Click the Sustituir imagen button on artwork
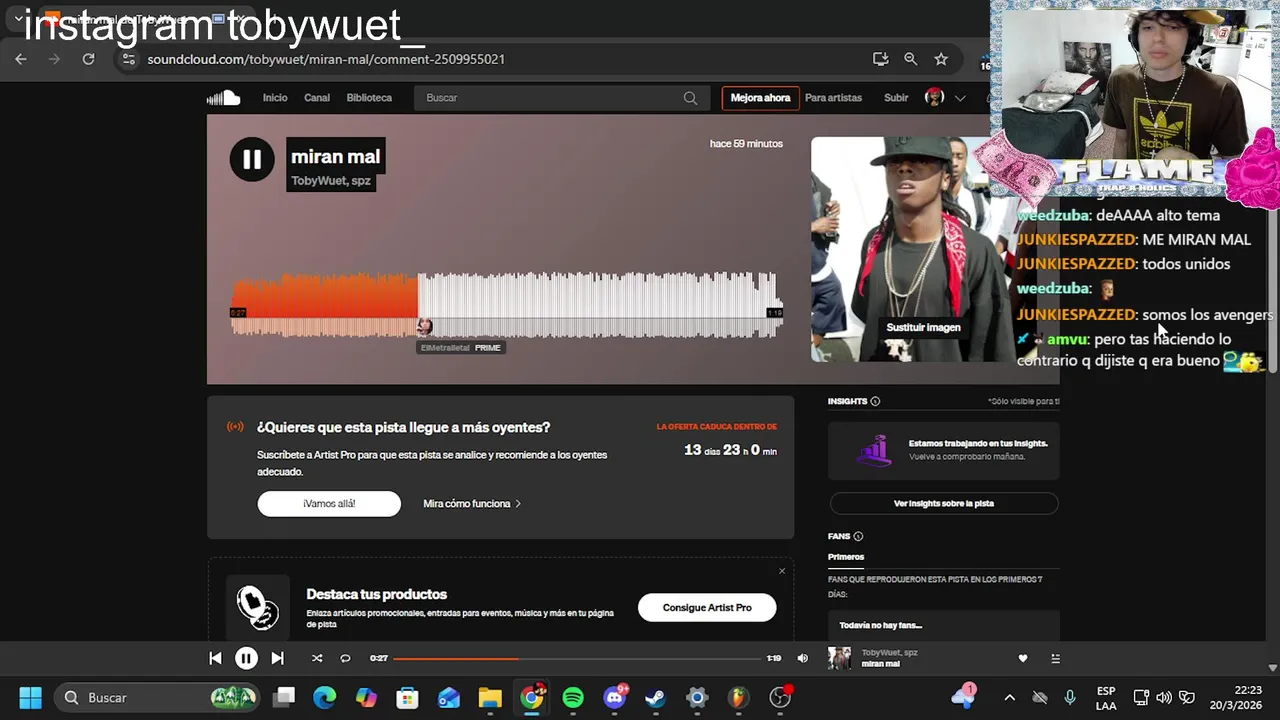The width and height of the screenshot is (1280, 720). pos(923,327)
